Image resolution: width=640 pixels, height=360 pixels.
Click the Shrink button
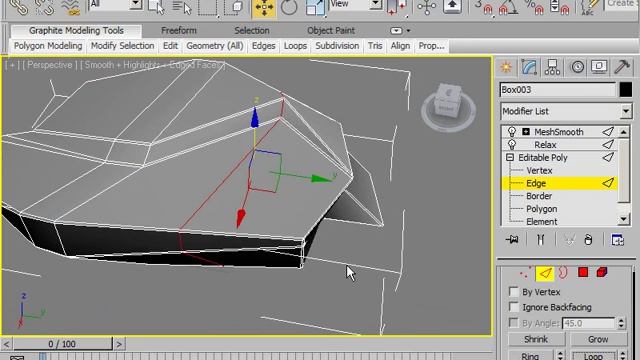tap(536, 339)
